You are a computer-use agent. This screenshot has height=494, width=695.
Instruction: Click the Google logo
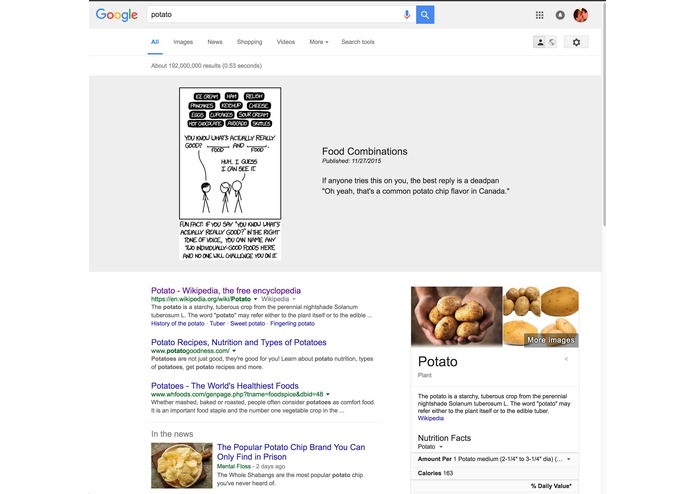[117, 15]
